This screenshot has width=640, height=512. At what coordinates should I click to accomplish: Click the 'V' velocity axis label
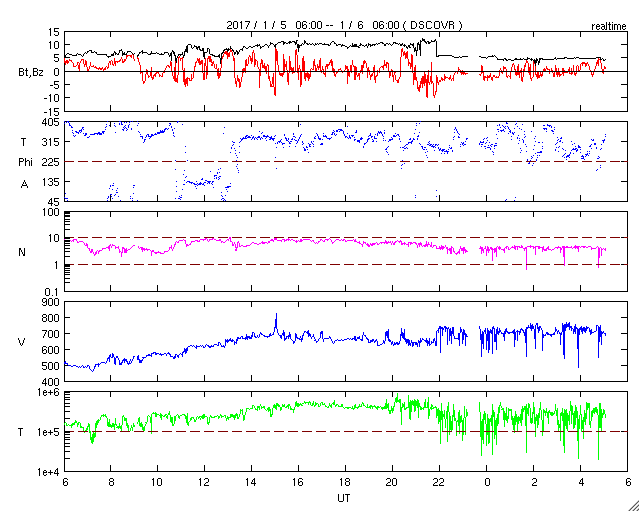(22, 342)
